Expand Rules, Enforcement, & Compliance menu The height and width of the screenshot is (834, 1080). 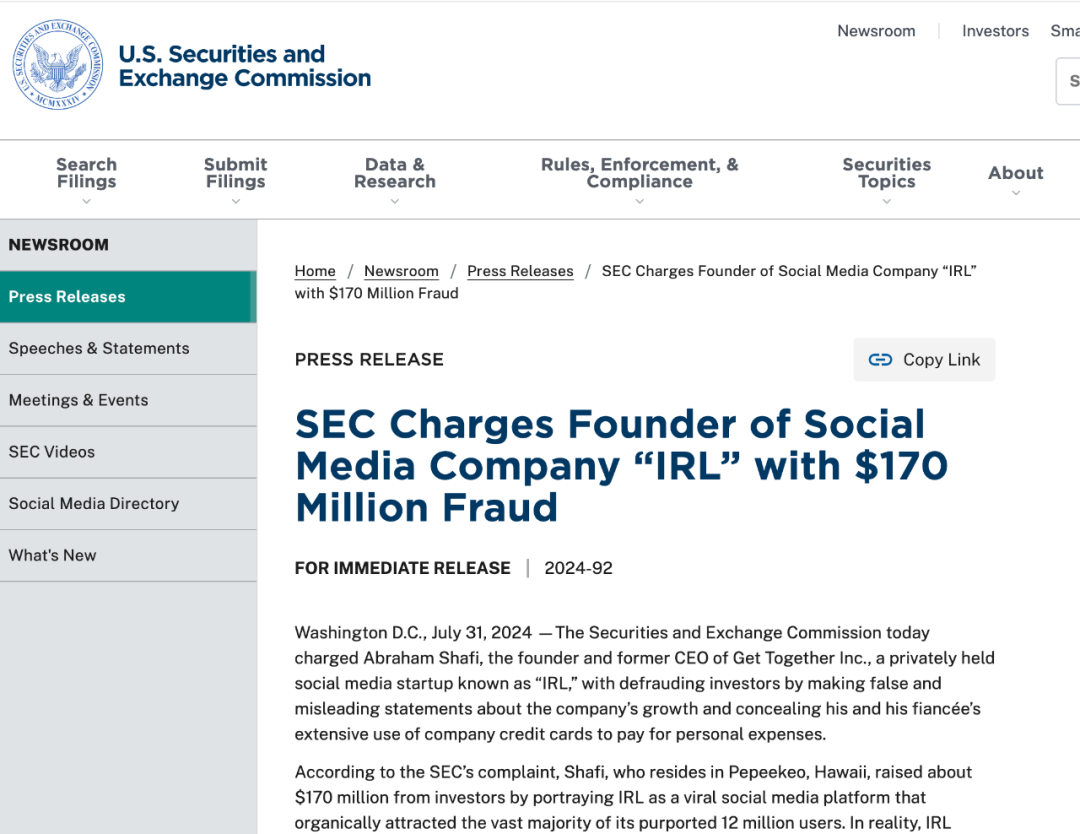tap(640, 201)
